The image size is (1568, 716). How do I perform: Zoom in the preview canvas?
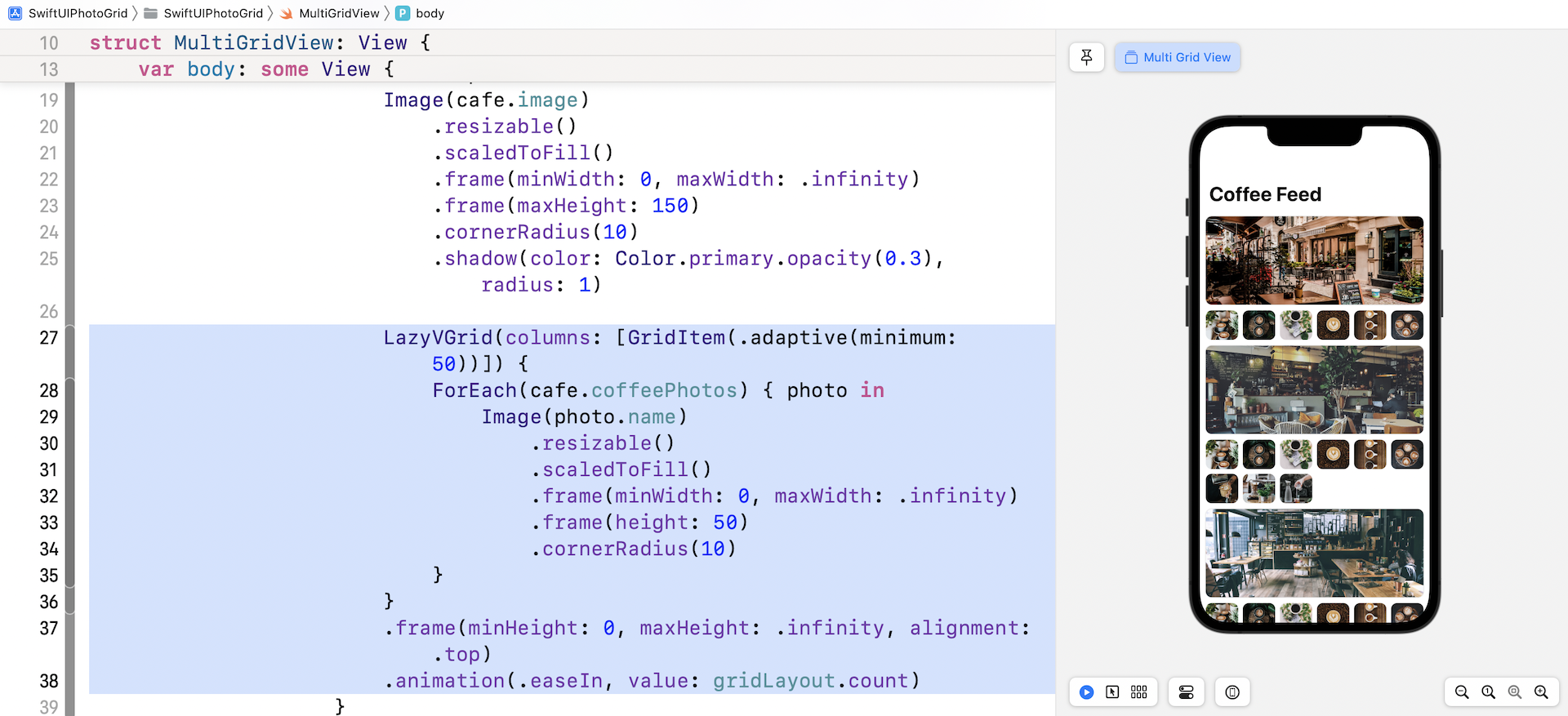point(1541,692)
